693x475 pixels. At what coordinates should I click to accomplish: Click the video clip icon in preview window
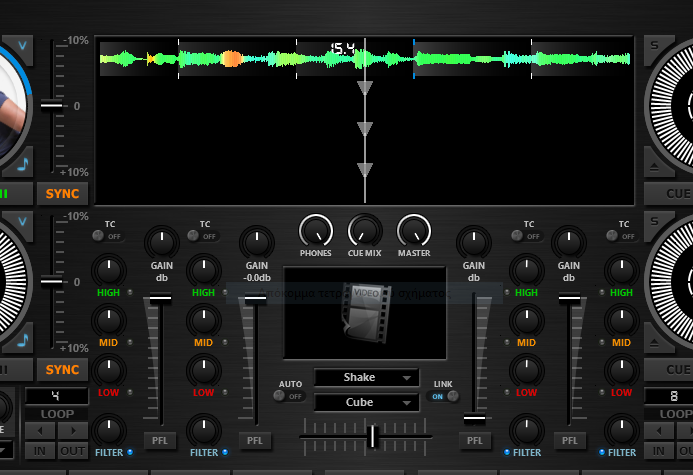pos(366,313)
